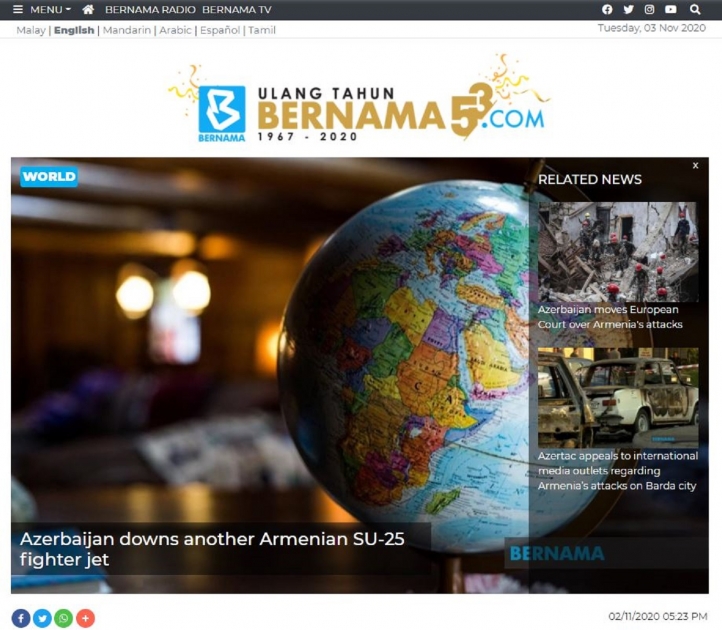The width and height of the screenshot is (722, 630).
Task: Open the burnt cars thumbnail
Action: click(618, 397)
